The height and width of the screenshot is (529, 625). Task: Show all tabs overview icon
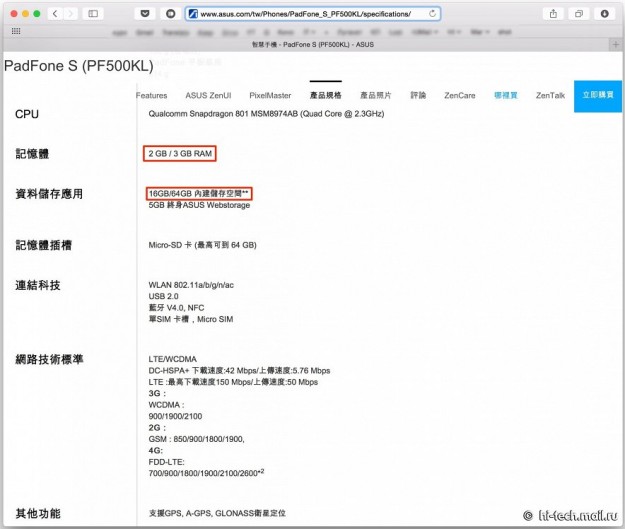pos(580,13)
